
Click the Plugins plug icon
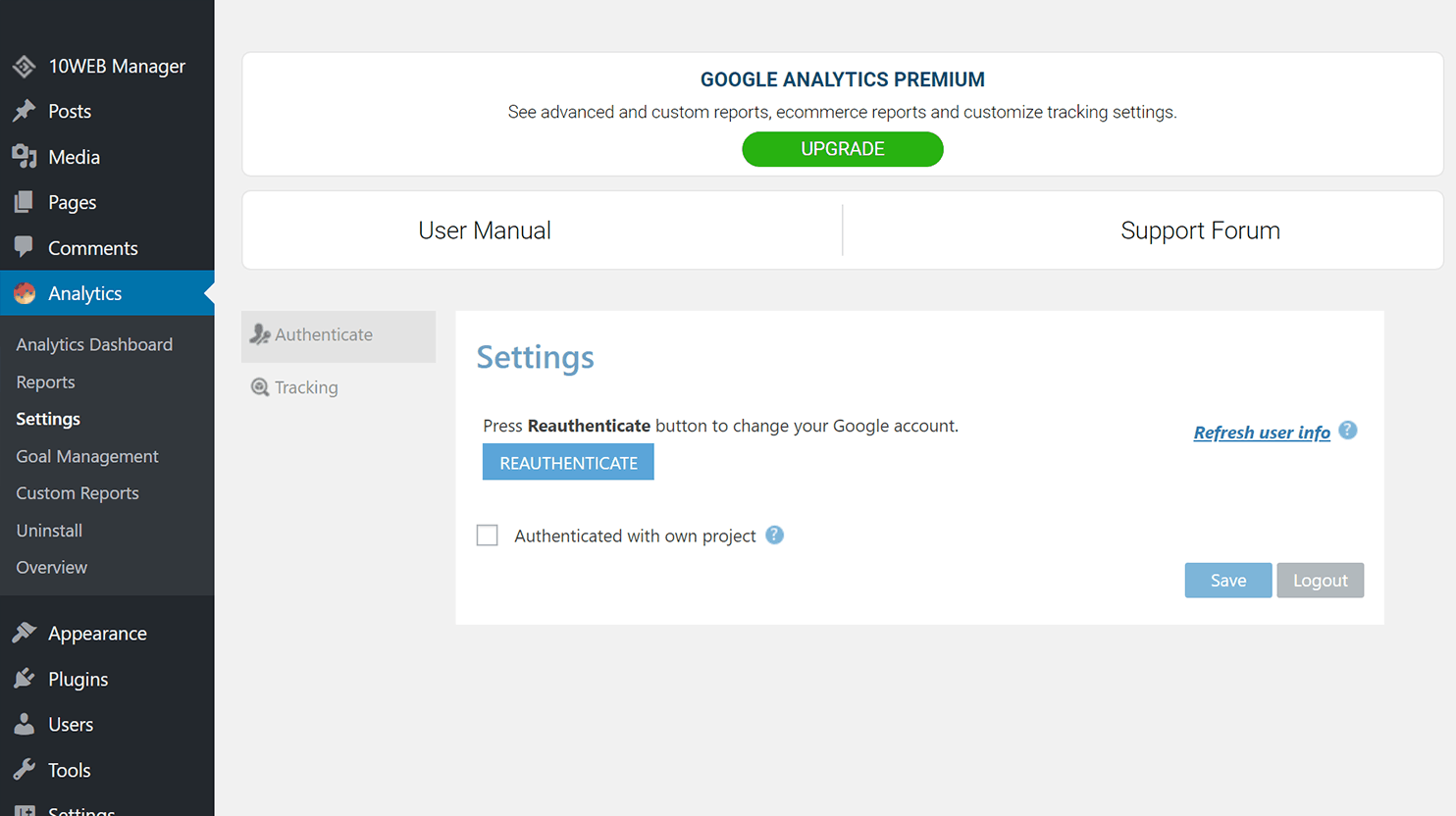tap(25, 679)
